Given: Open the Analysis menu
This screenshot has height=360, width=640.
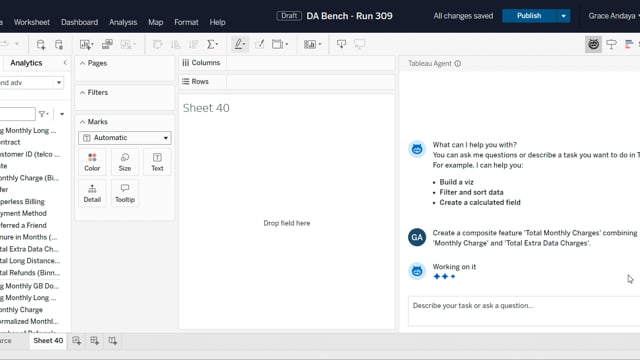Looking at the screenshot, I should [x=123, y=22].
